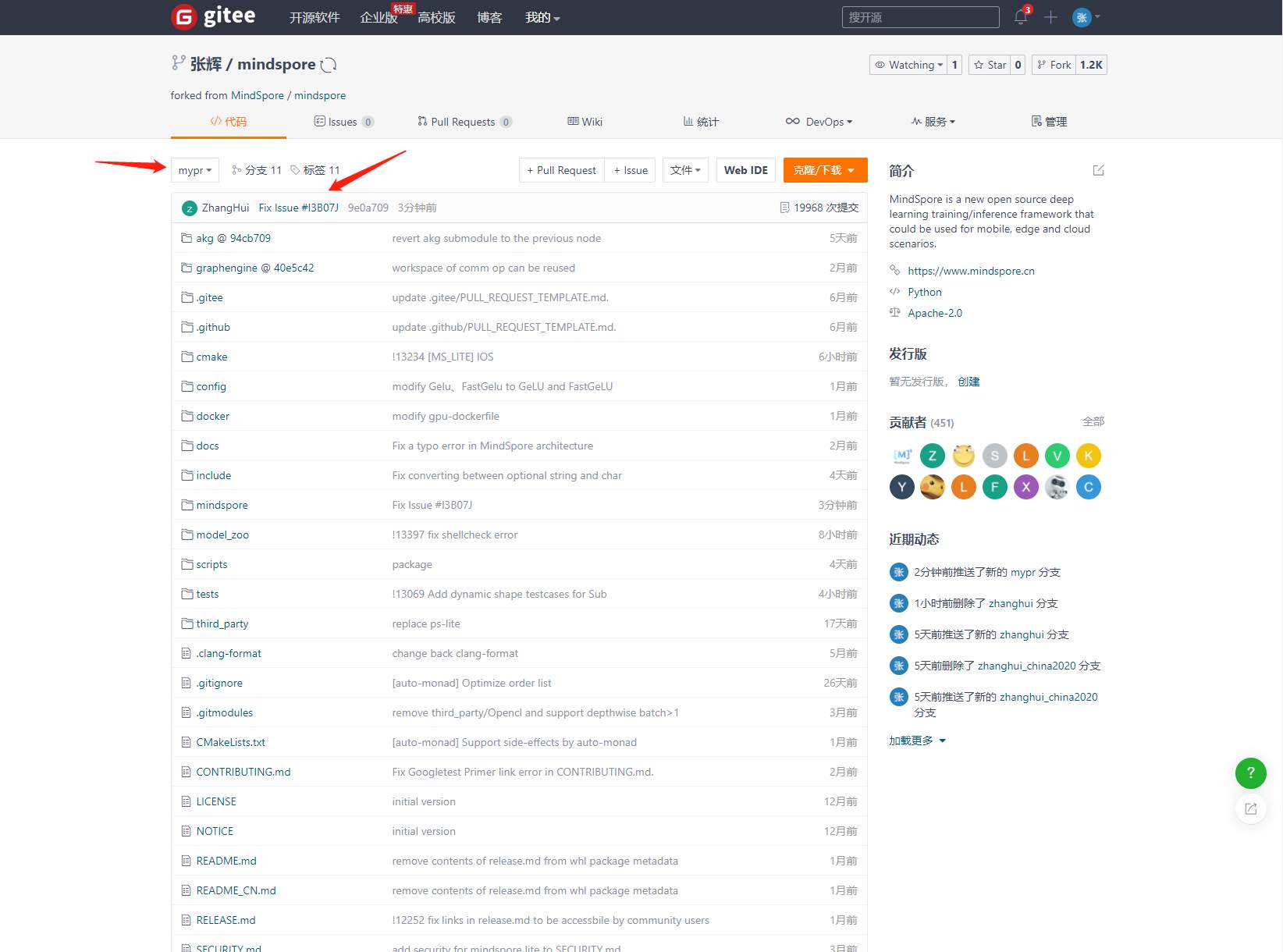
Task: Open the 管理 tab
Action: pyautogui.click(x=1049, y=122)
